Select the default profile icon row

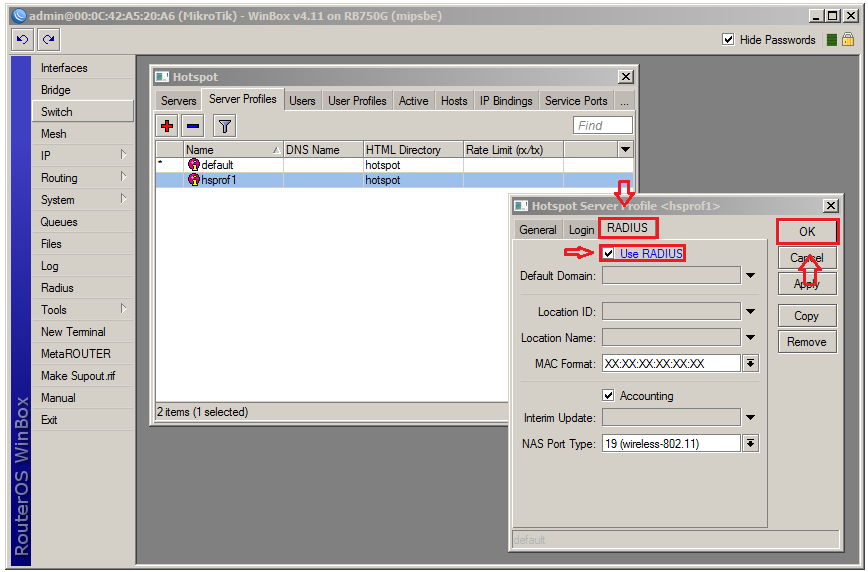194,164
